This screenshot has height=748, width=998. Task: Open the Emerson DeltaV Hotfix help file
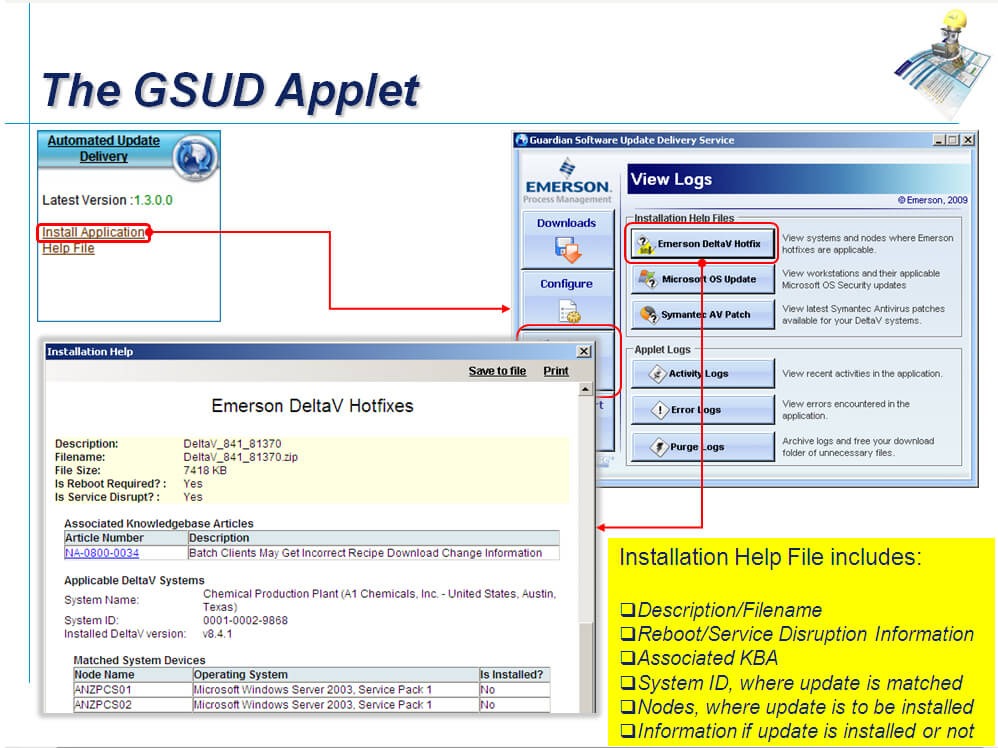701,243
